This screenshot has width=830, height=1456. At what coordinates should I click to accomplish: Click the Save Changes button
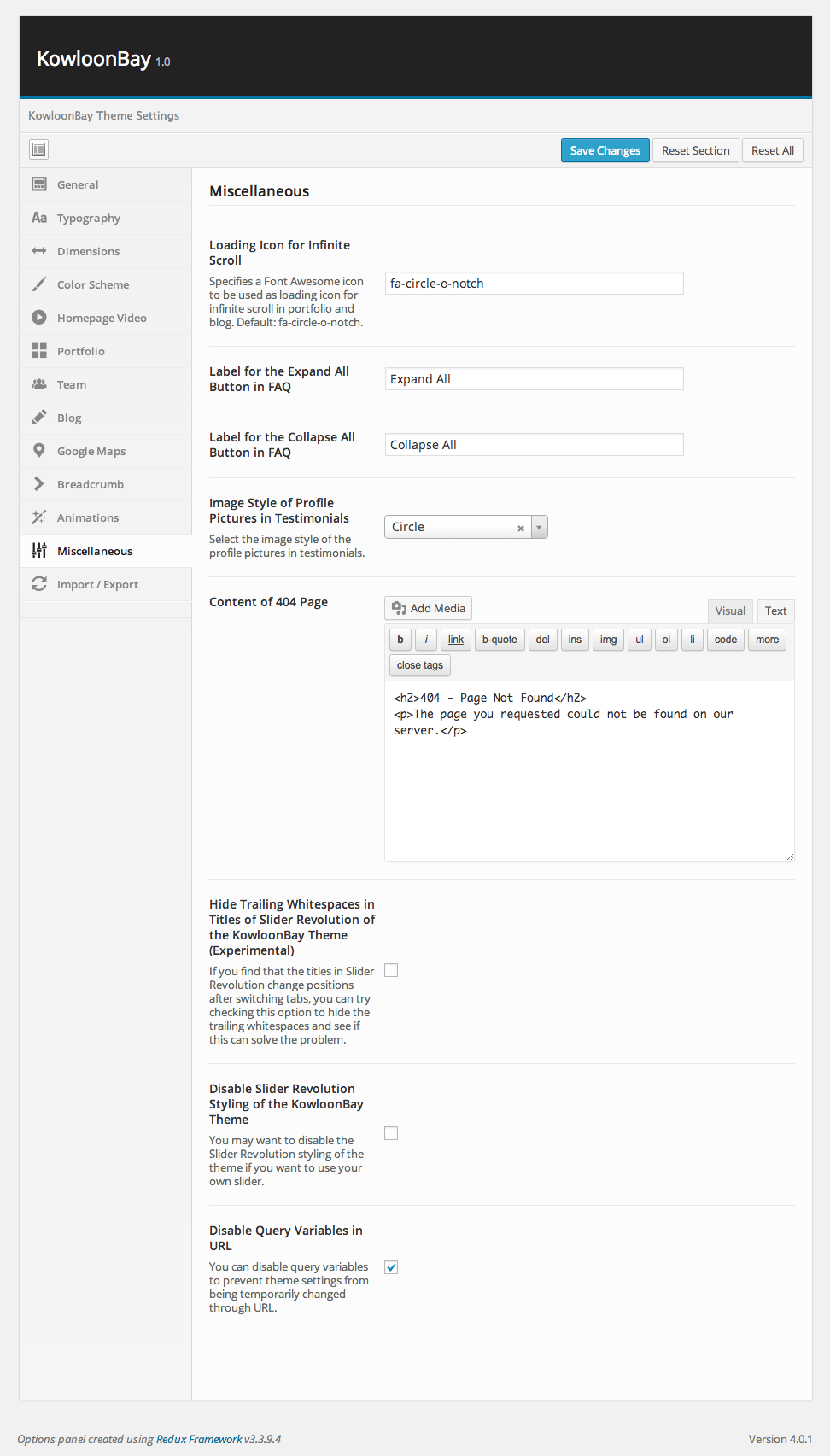pos(605,150)
